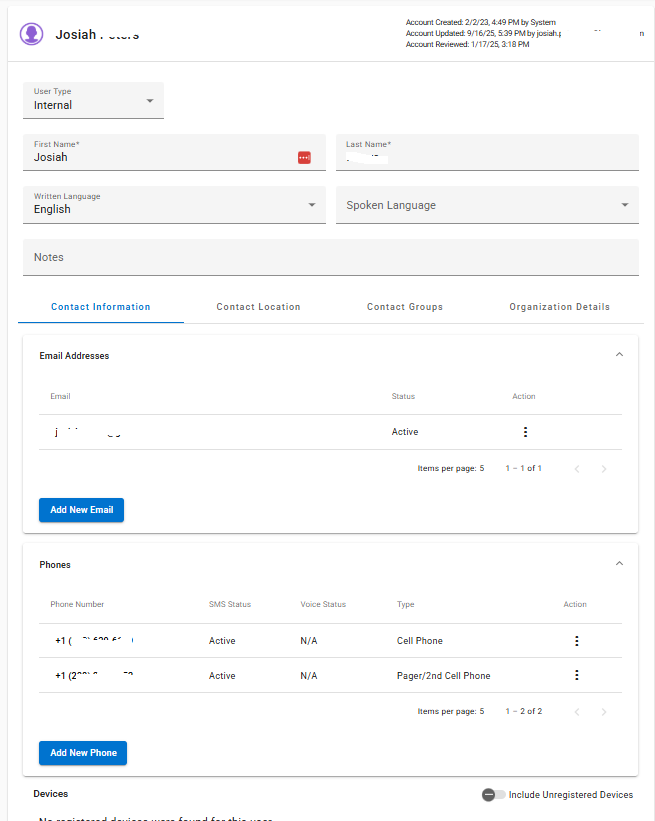This screenshot has height=821, width=655.
Task: Open the Written Language dropdown
Action: (x=173, y=205)
